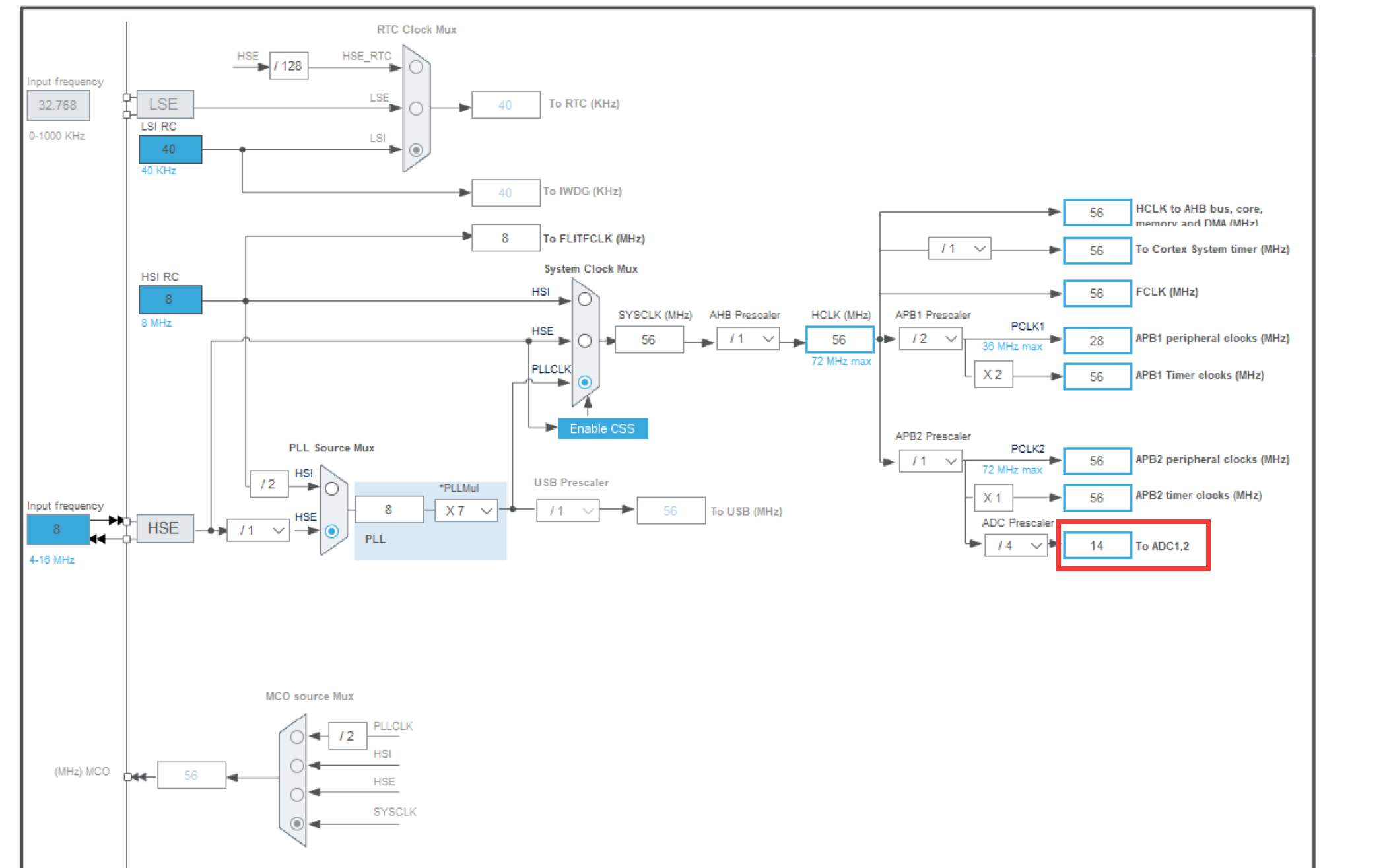Click the Enable CSS button
This screenshot has height=868, width=1387.
(x=601, y=428)
